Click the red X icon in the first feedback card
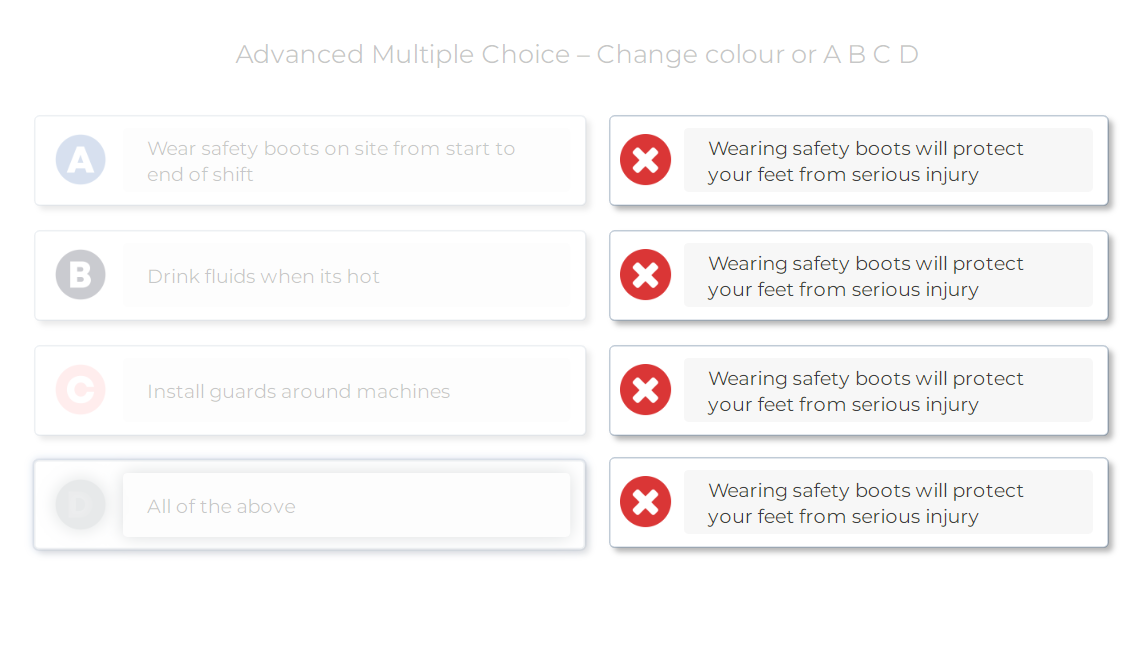 [x=645, y=160]
